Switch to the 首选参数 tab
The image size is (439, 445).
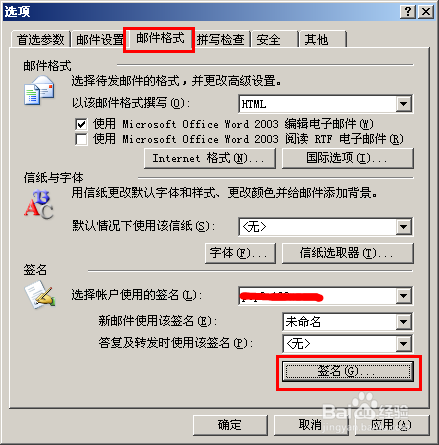click(x=41, y=40)
